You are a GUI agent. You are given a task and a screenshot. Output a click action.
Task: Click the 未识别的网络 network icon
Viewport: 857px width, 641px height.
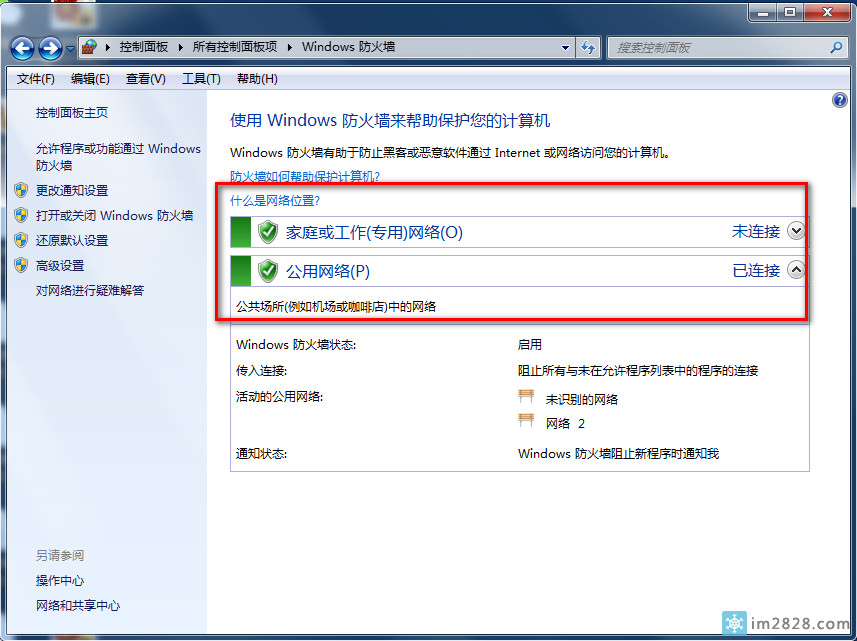[x=527, y=396]
